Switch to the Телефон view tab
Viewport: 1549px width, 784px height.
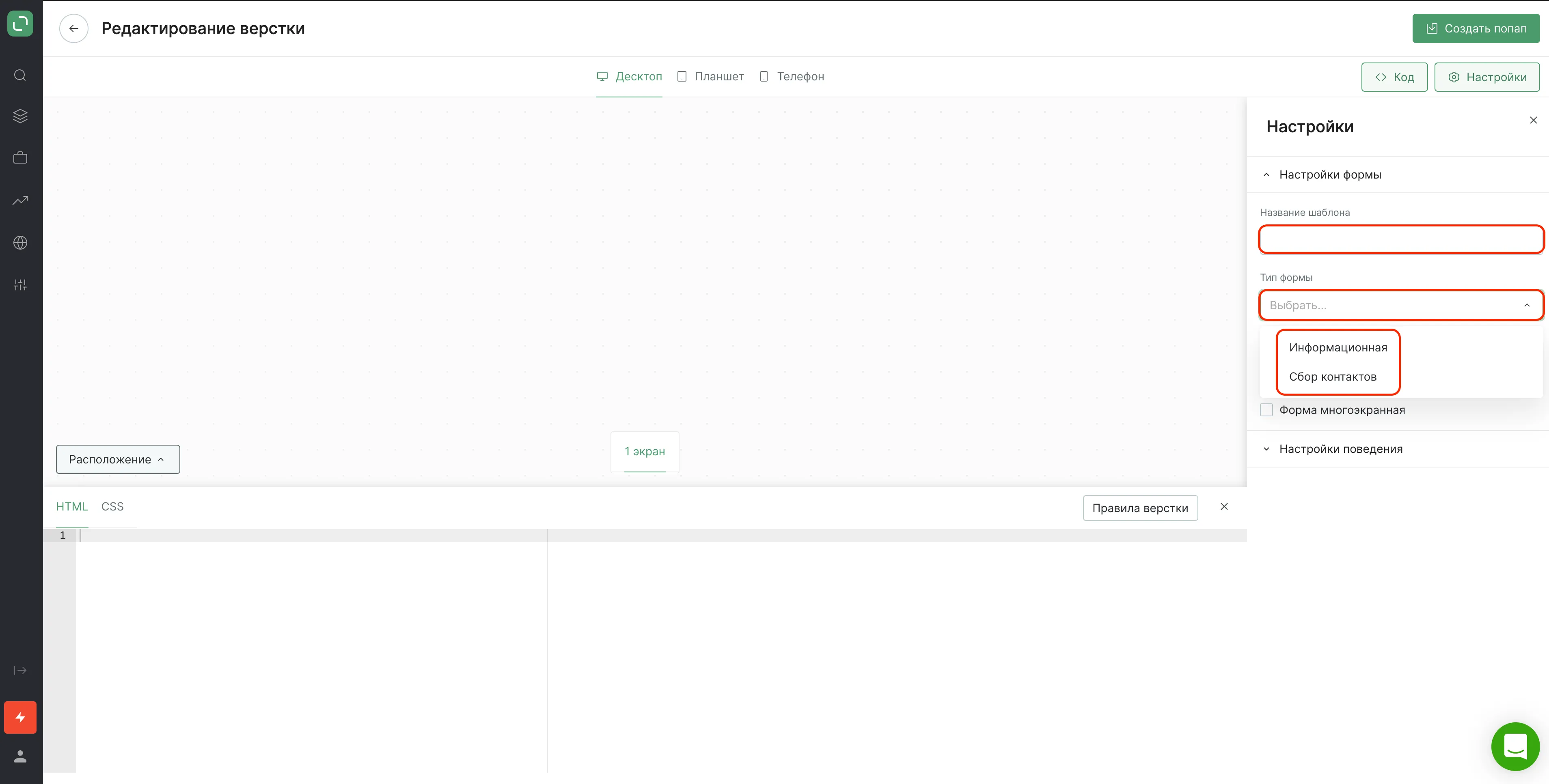(791, 76)
